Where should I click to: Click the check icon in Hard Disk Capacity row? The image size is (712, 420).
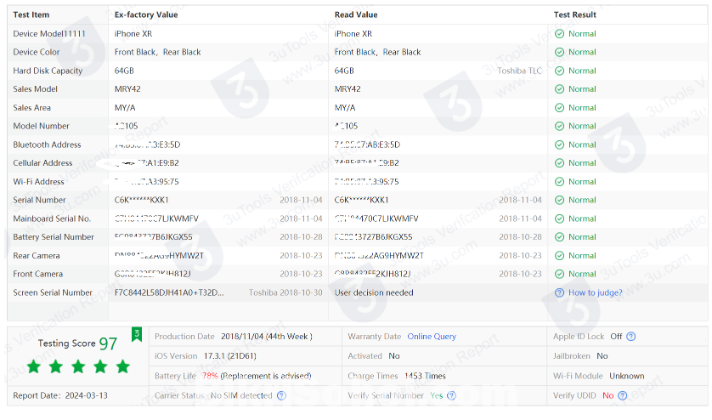(559, 71)
